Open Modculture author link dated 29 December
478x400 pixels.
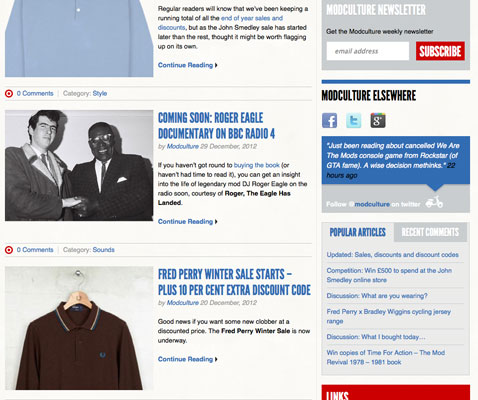[x=183, y=146]
